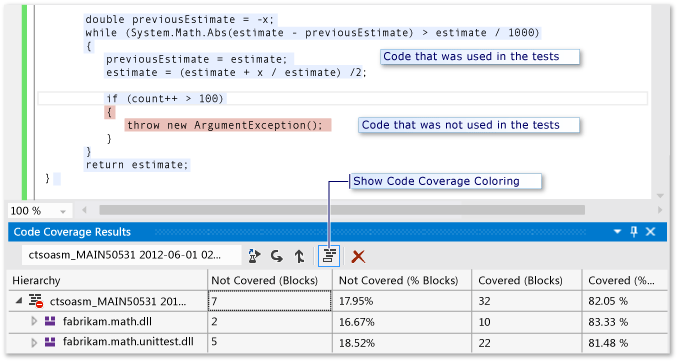Expand the fabrikam.math.dll node
678x362 pixels.
(x=34, y=321)
